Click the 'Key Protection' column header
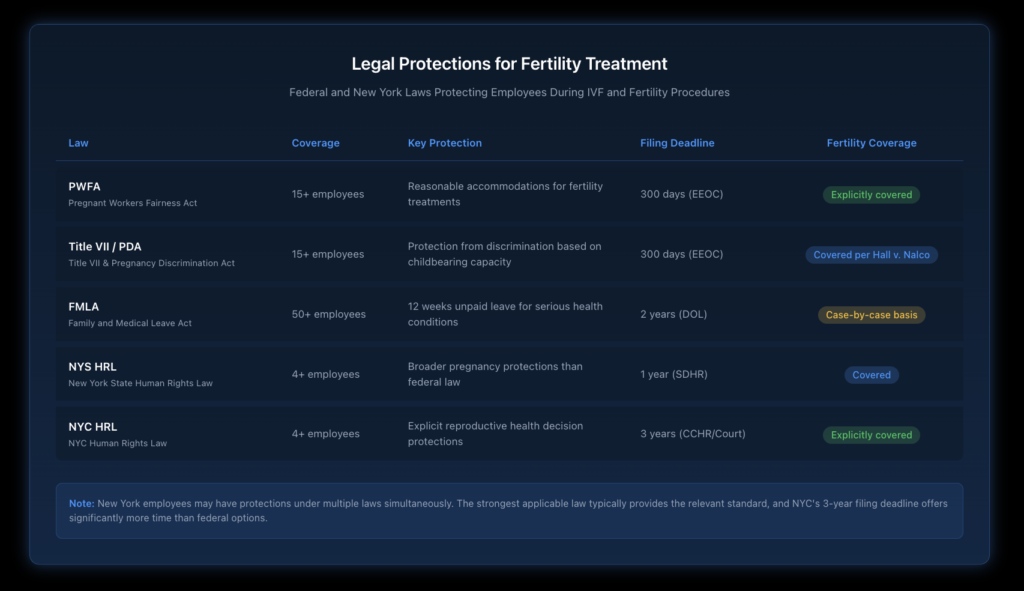 [x=444, y=143]
